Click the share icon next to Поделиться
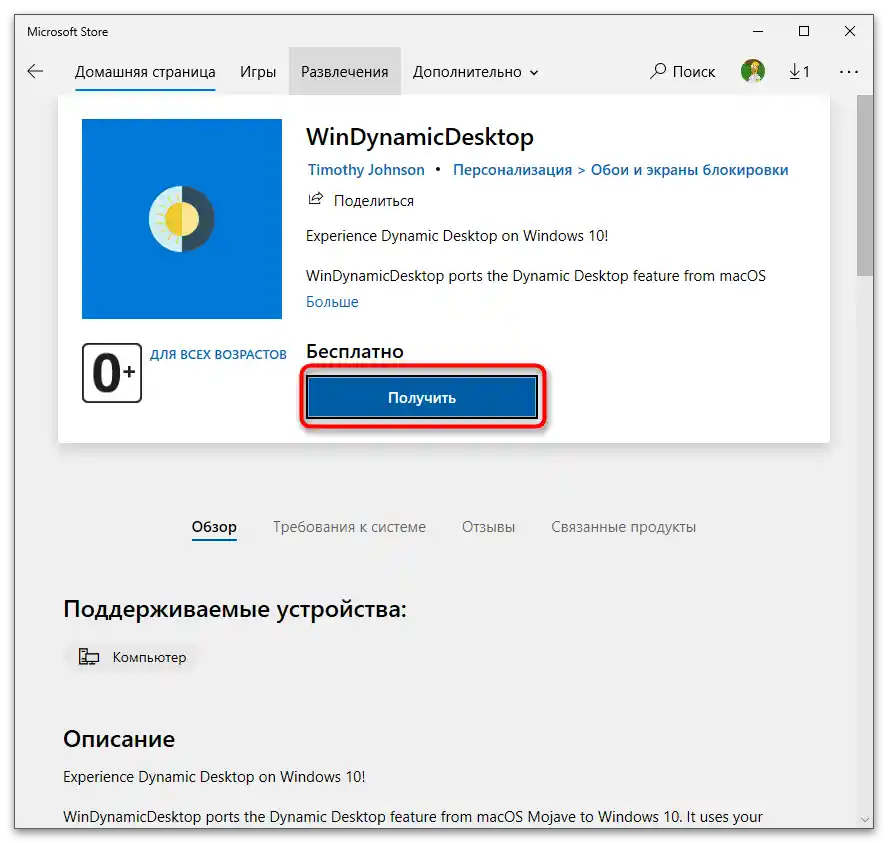Image resolution: width=888 pixels, height=843 pixels. pyautogui.click(x=315, y=199)
